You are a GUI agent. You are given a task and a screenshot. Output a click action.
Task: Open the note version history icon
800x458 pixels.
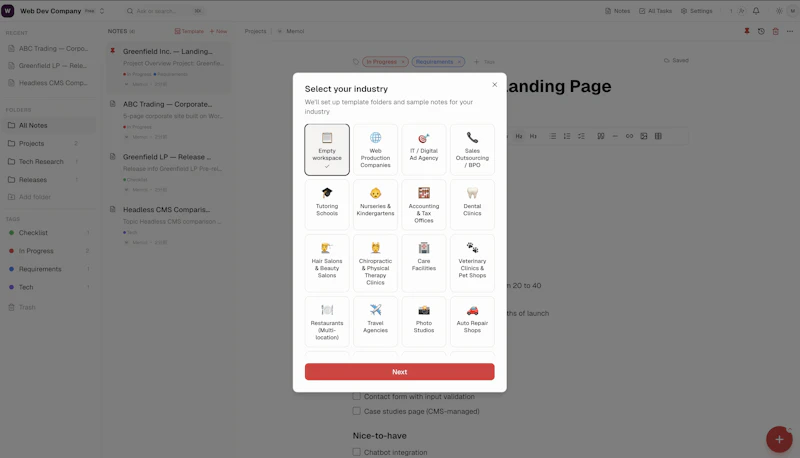761,31
